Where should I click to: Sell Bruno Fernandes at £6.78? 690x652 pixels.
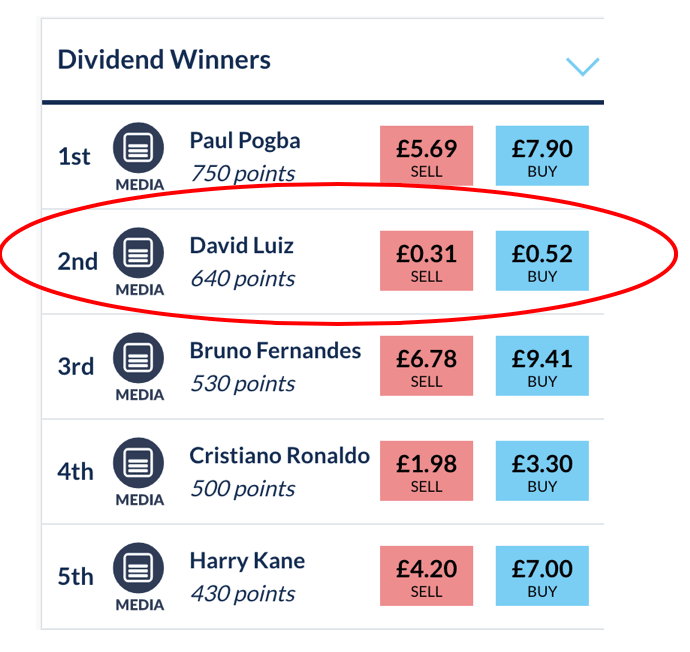(x=426, y=366)
